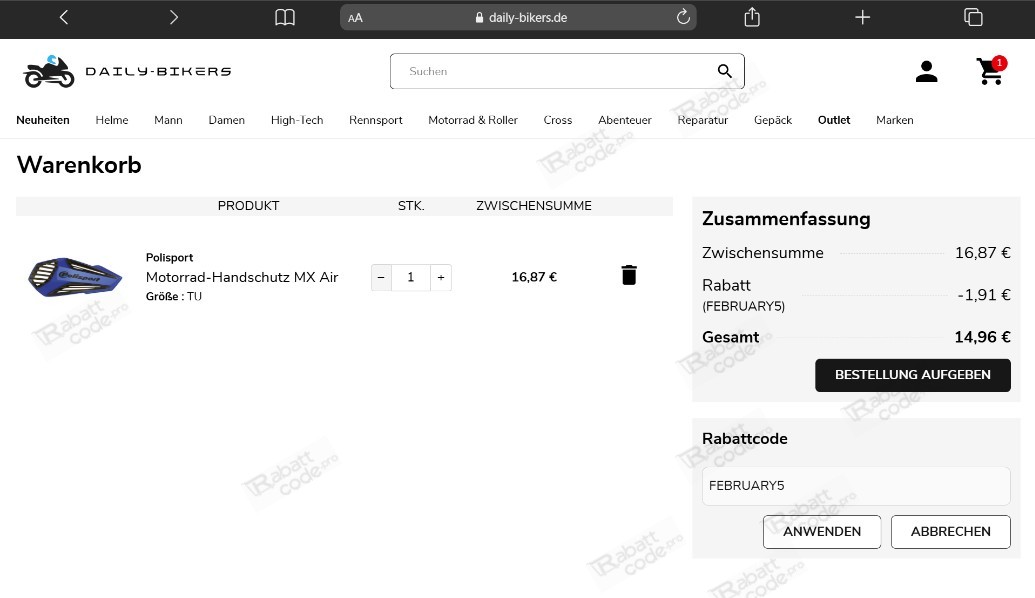Open the bookmarks sidebar icon
Image resolution: width=1035 pixels, height=598 pixels.
[x=284, y=17]
